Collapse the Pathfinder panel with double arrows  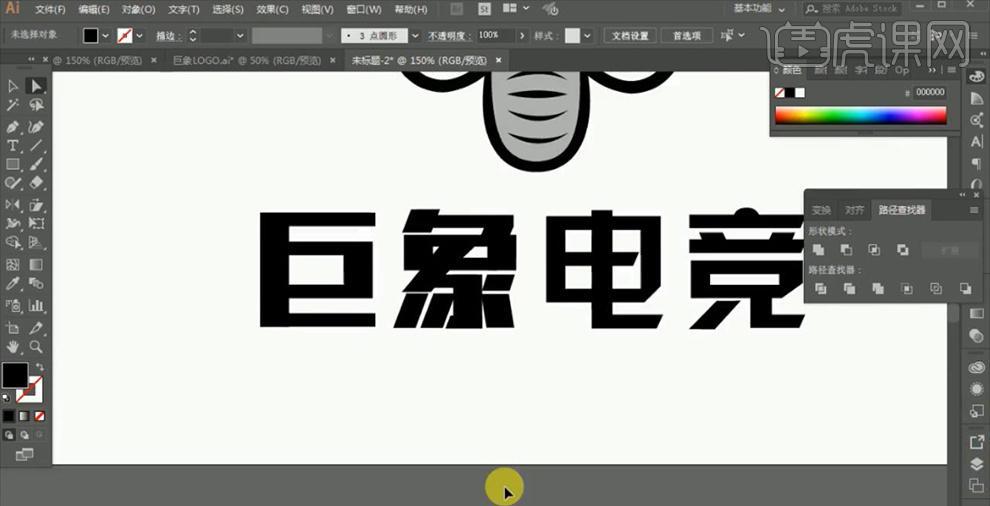pyautogui.click(x=962, y=195)
